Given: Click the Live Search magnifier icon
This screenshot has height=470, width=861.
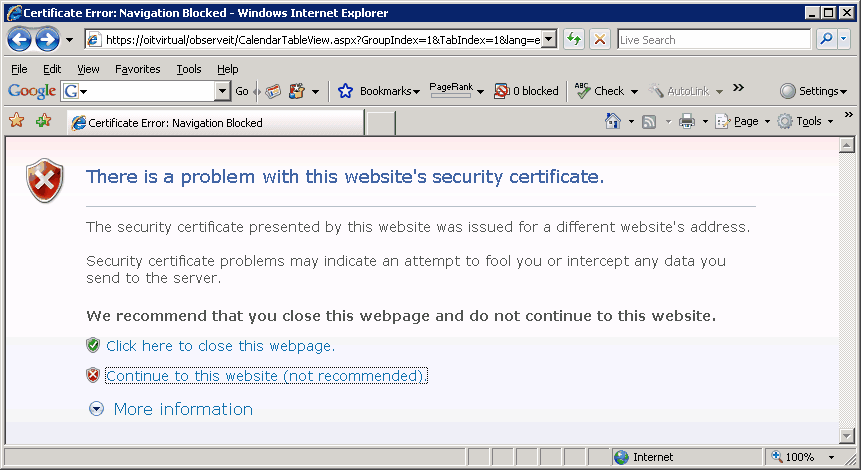Looking at the screenshot, I should pyautogui.click(x=826, y=40).
